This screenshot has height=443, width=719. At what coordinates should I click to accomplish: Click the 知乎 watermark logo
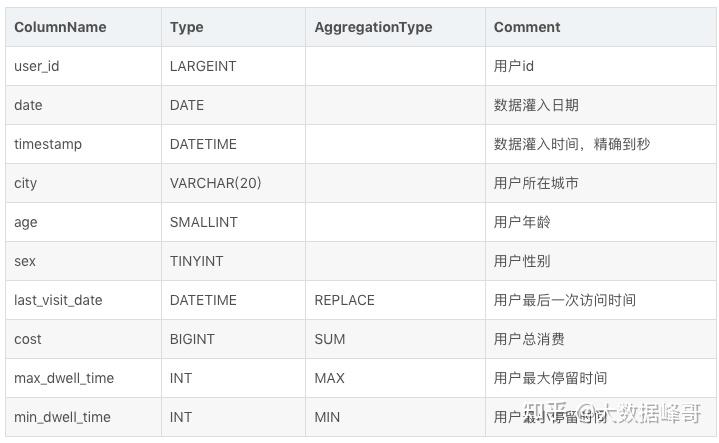point(547,414)
